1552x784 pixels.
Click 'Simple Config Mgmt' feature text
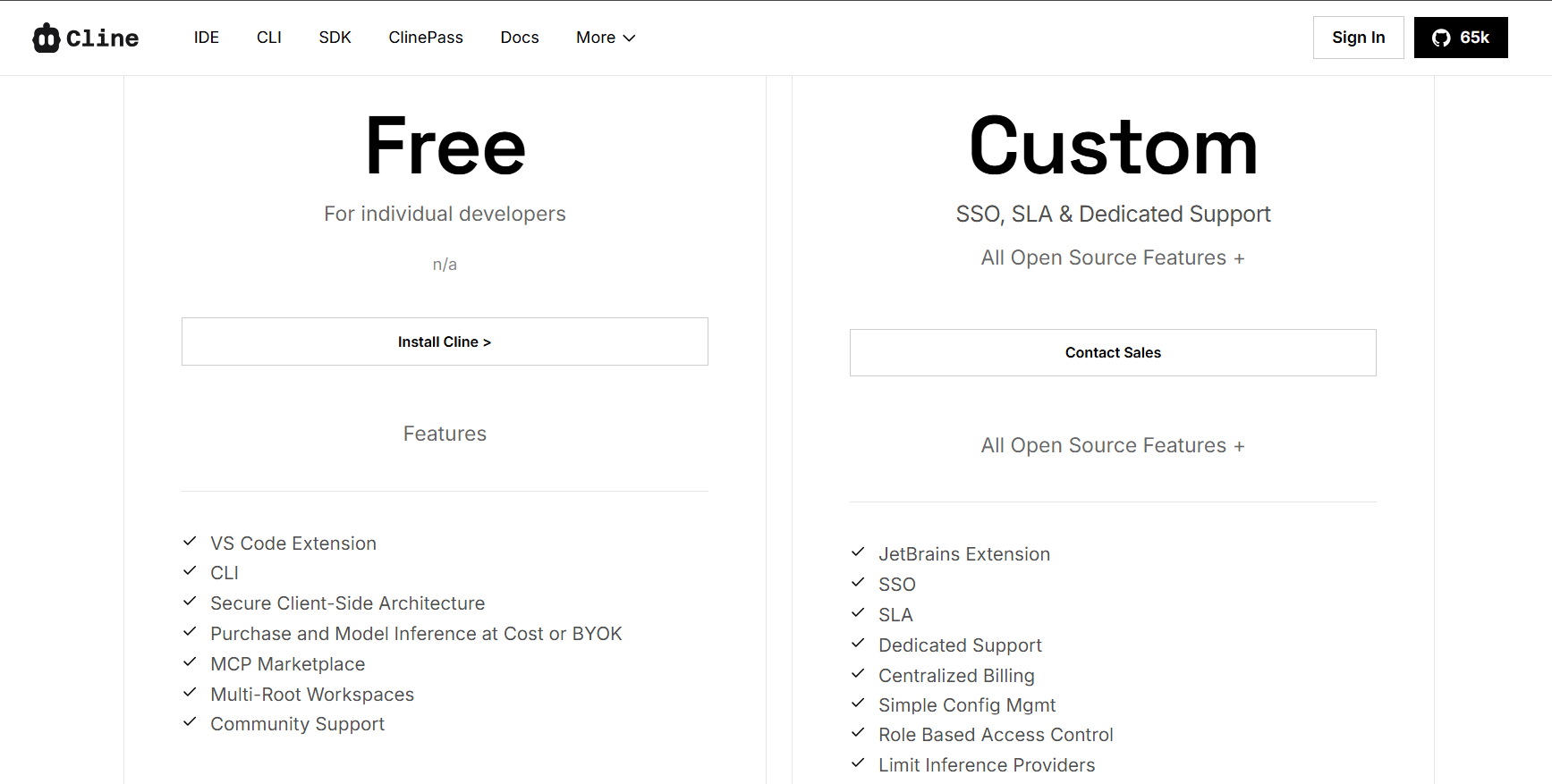pyautogui.click(x=967, y=705)
